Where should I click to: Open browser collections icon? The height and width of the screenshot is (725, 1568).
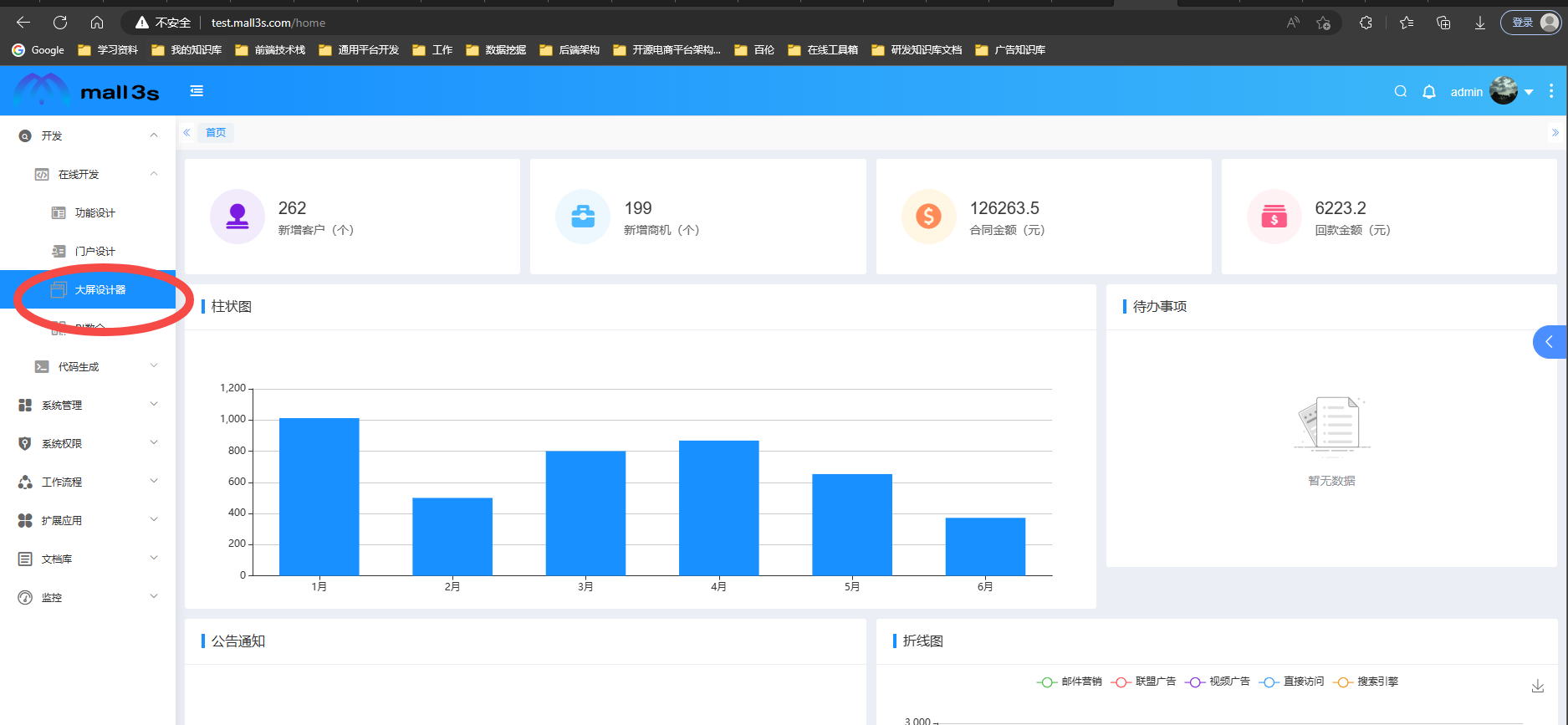(x=1443, y=23)
